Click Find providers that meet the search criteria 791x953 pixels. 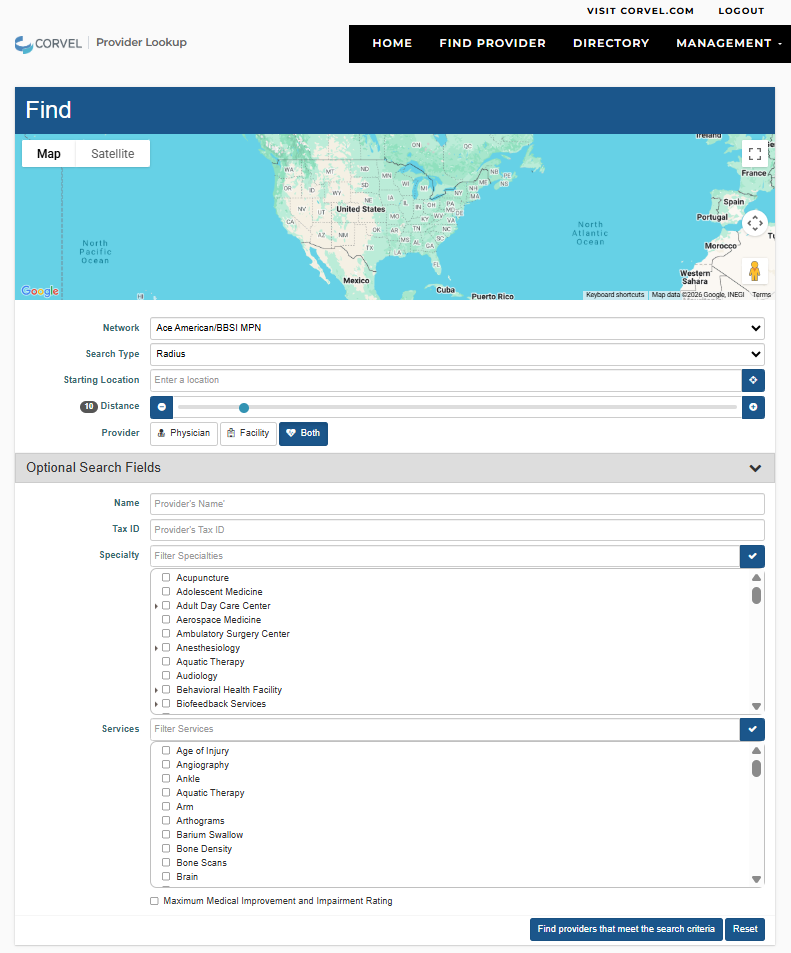[626, 929]
